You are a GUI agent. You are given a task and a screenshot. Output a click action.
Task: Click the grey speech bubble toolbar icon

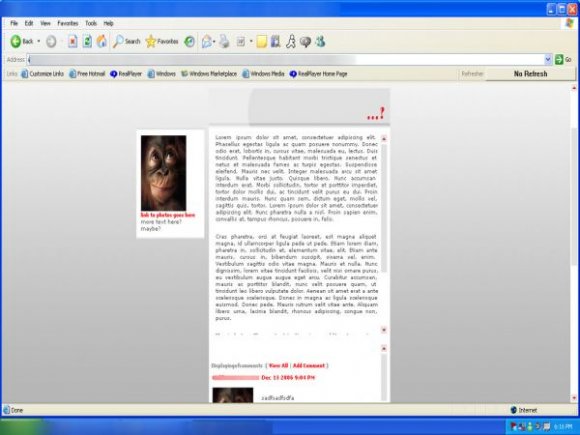click(x=305, y=42)
